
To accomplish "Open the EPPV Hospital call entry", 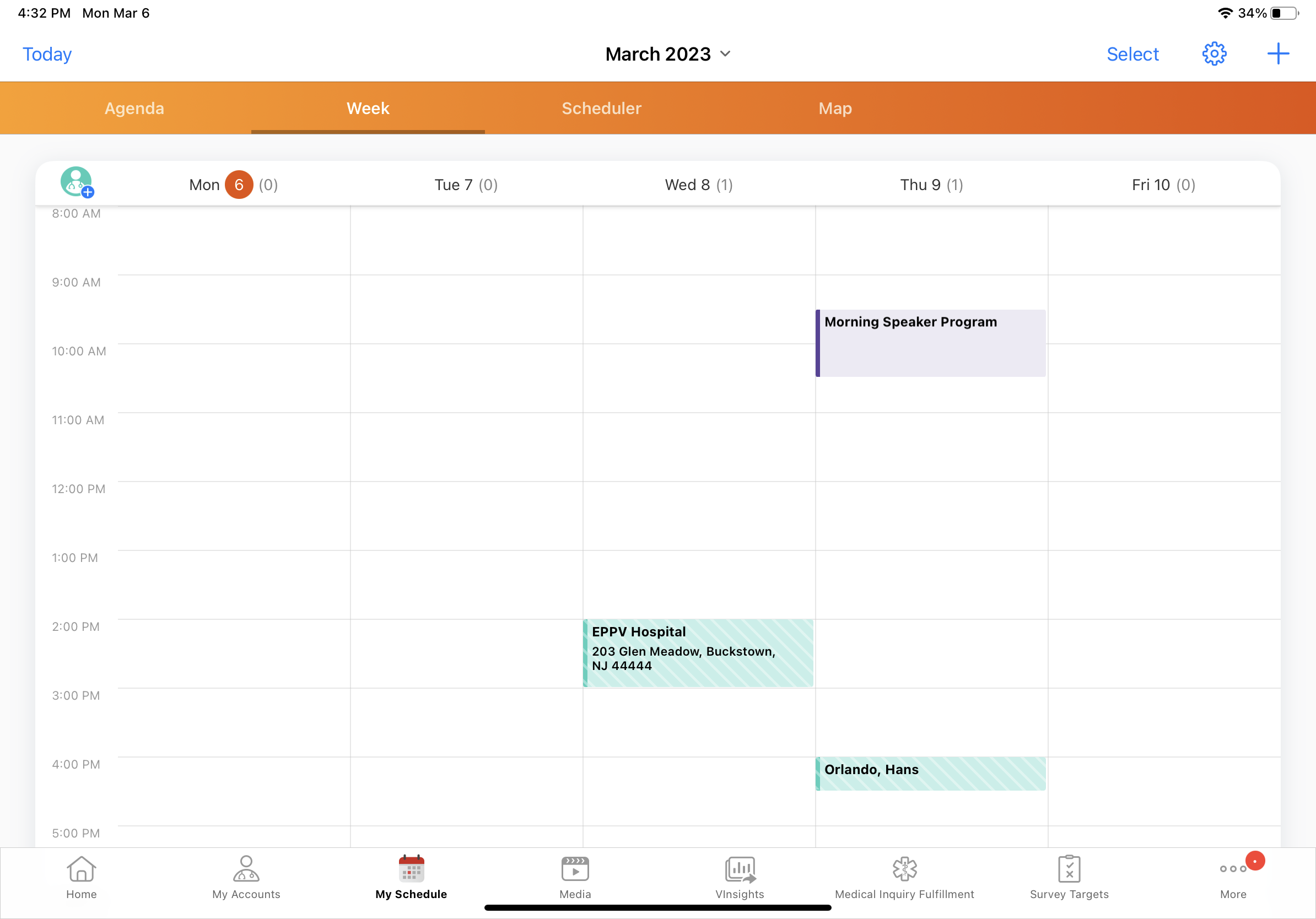I will pos(698,652).
